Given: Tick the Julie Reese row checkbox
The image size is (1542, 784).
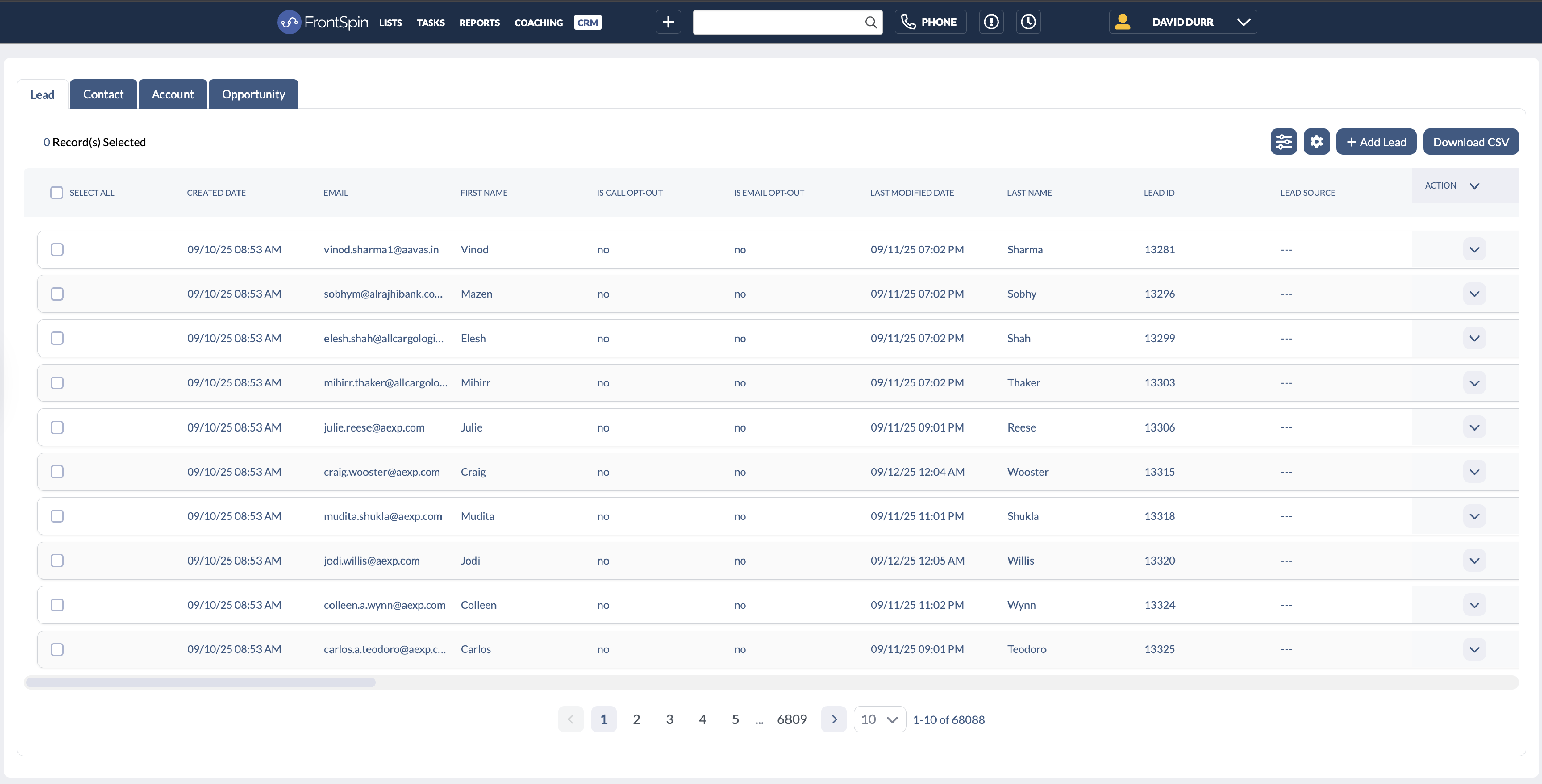Looking at the screenshot, I should click(x=58, y=427).
